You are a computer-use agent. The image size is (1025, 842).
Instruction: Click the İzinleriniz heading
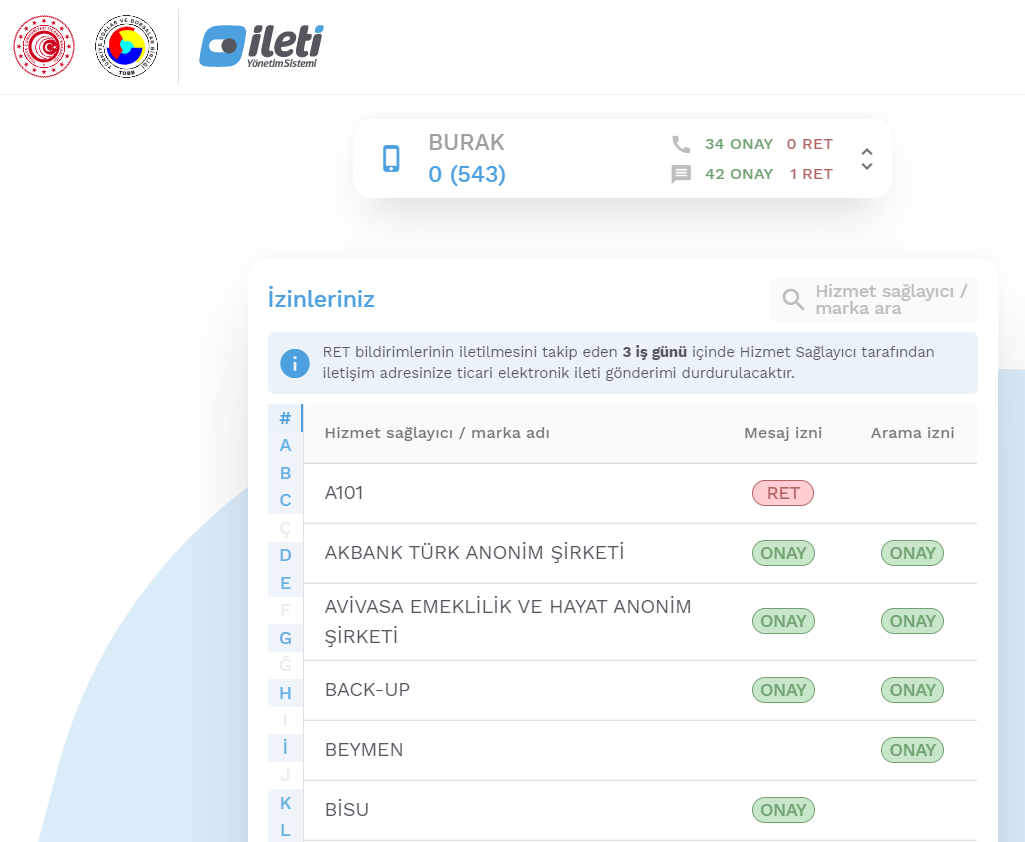pos(321,299)
